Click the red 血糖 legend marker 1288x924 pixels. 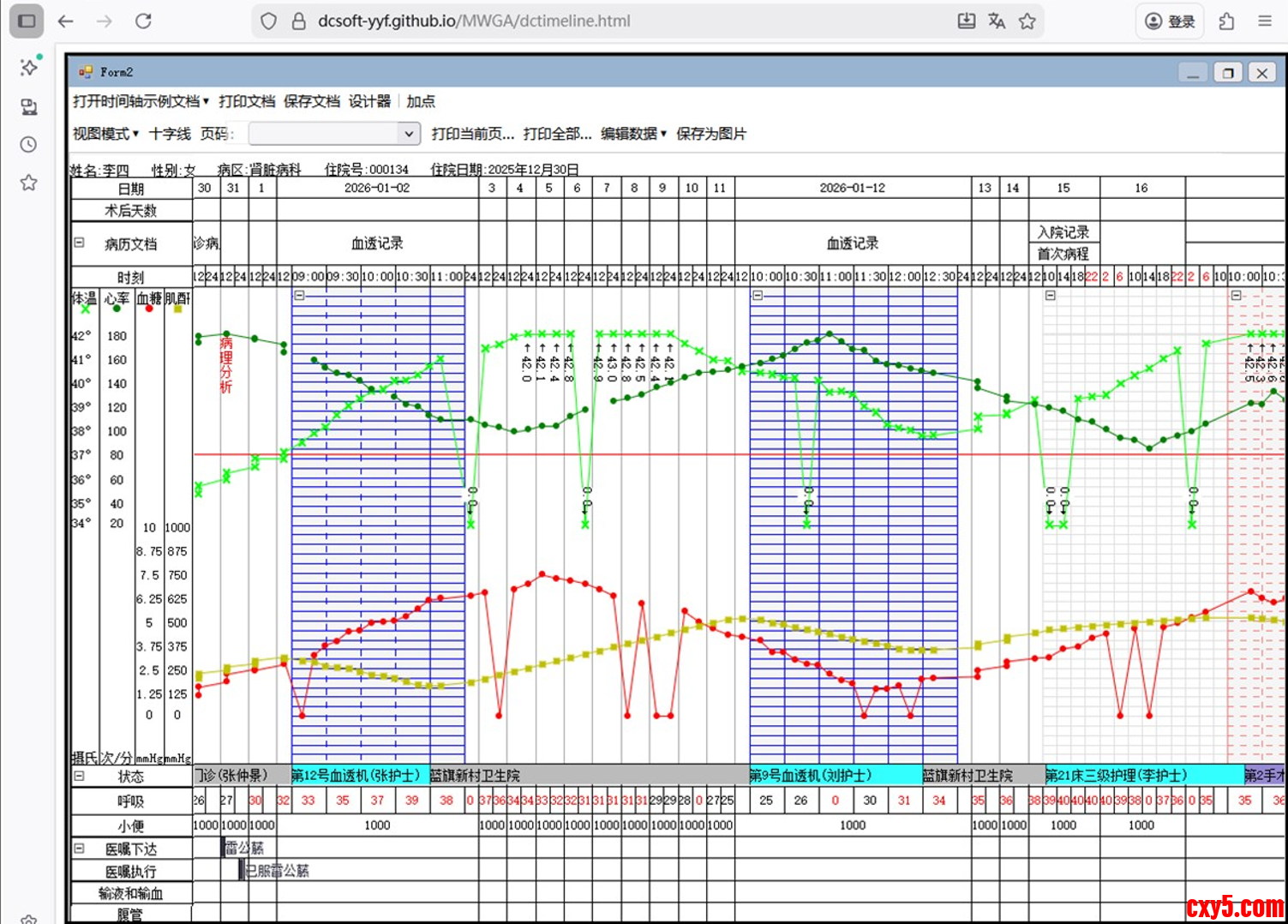click(149, 309)
